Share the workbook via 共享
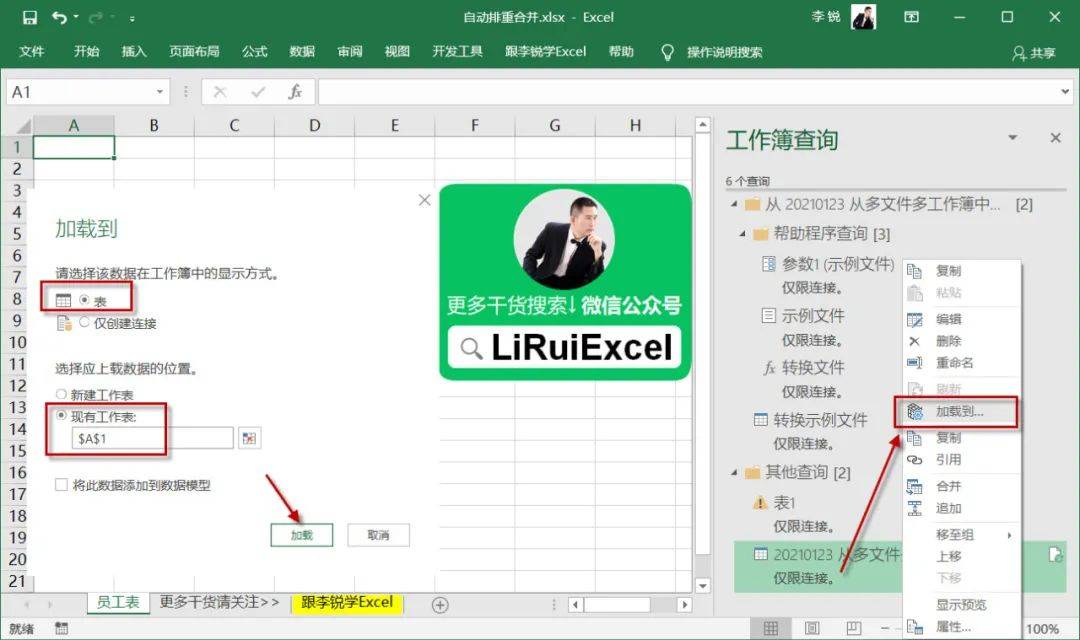1080x640 pixels. click(1034, 52)
